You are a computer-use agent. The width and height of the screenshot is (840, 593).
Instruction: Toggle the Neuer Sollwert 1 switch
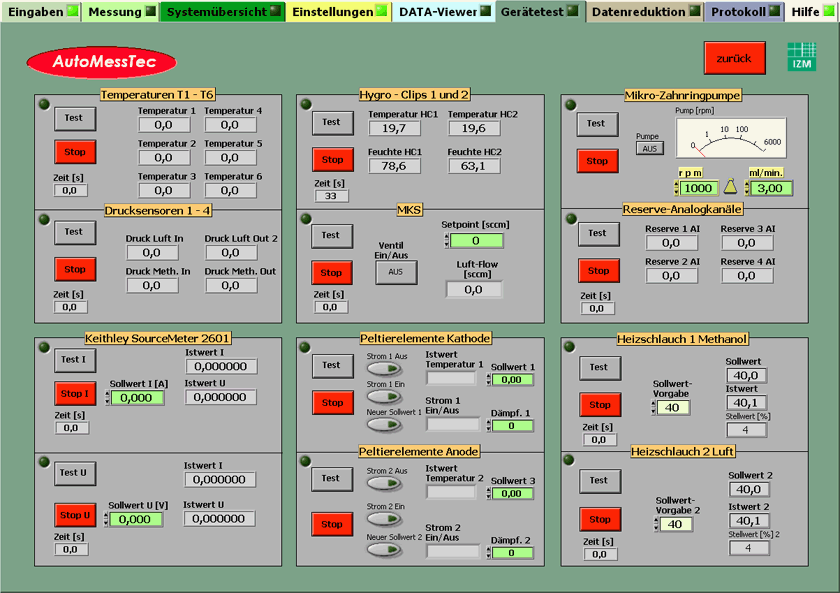pyautogui.click(x=384, y=425)
